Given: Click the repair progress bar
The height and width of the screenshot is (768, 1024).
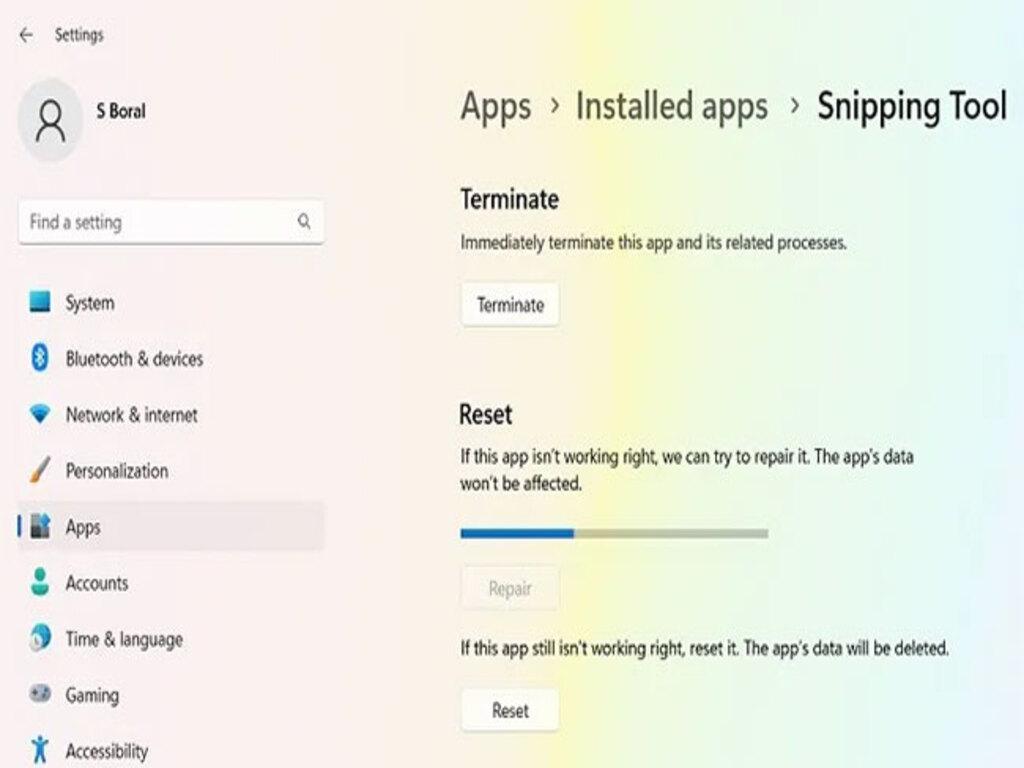Looking at the screenshot, I should pyautogui.click(x=614, y=534).
